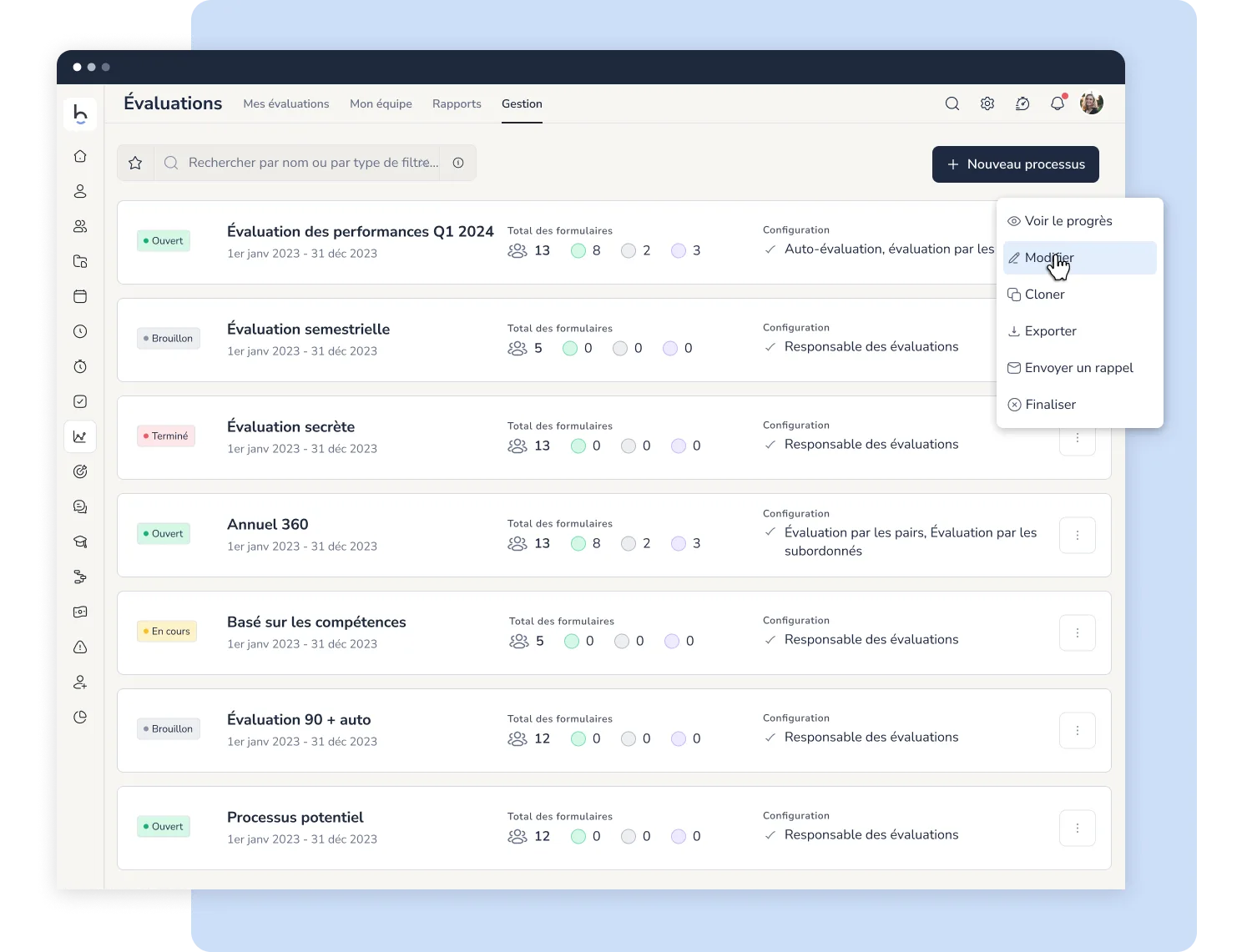Open options menu for Évaluation secrète row
Screen dimensions: 1252x952
1078,438
